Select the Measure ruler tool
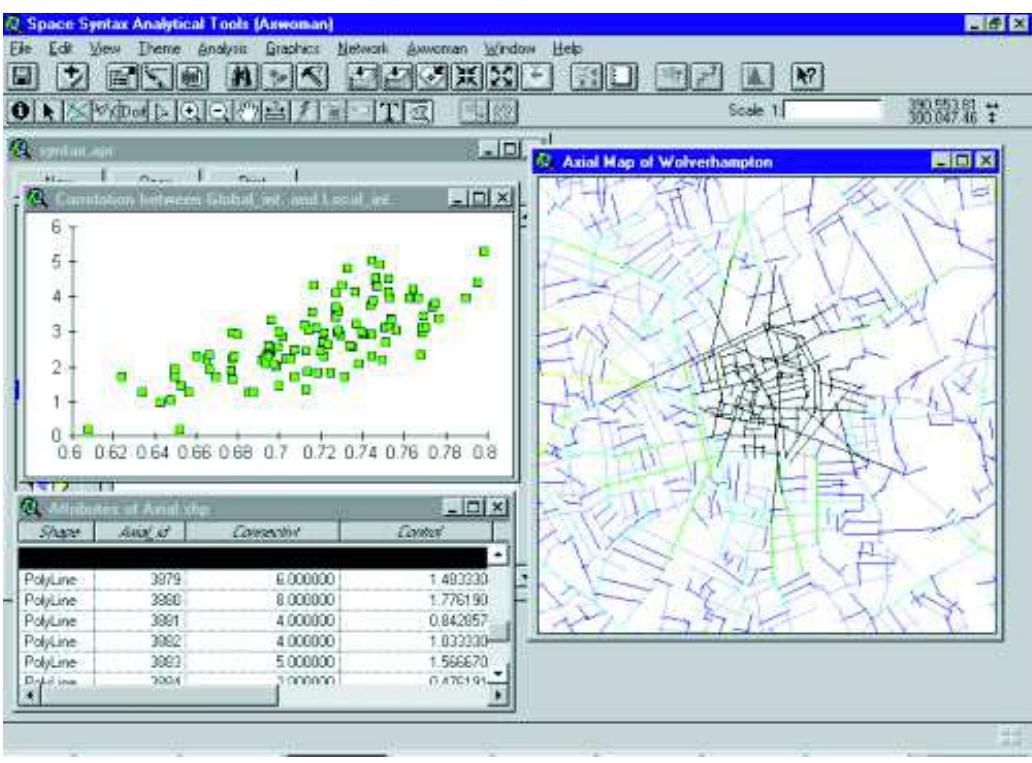This screenshot has width=1032, height=763. pyautogui.click(x=276, y=111)
